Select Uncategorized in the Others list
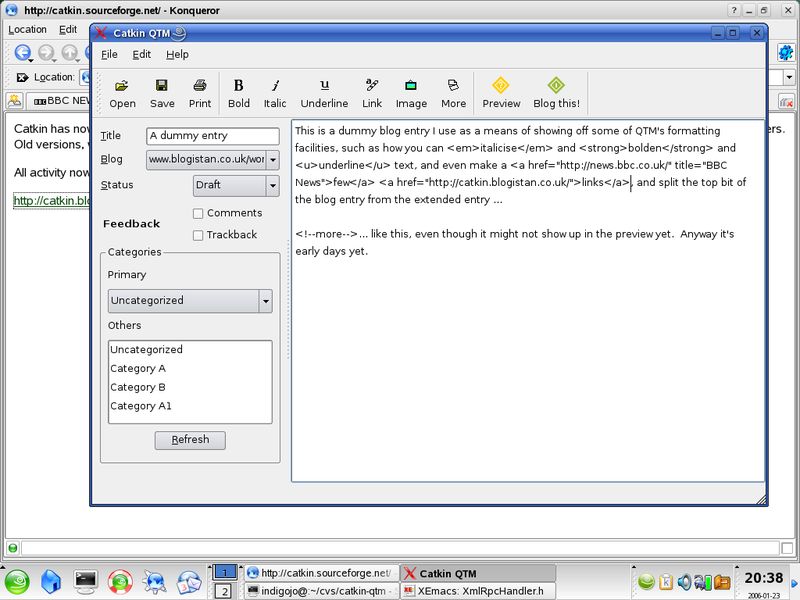The width and height of the screenshot is (800, 600). click(190, 350)
